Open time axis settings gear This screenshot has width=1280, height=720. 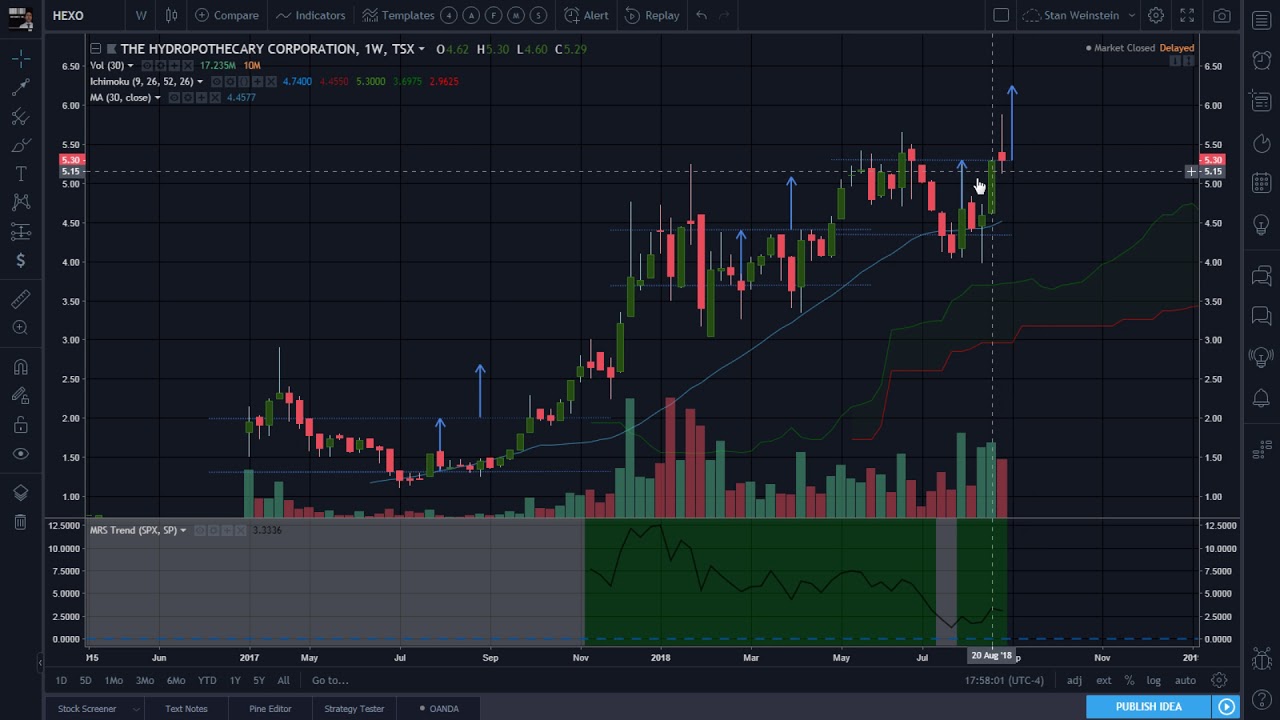1219,681
